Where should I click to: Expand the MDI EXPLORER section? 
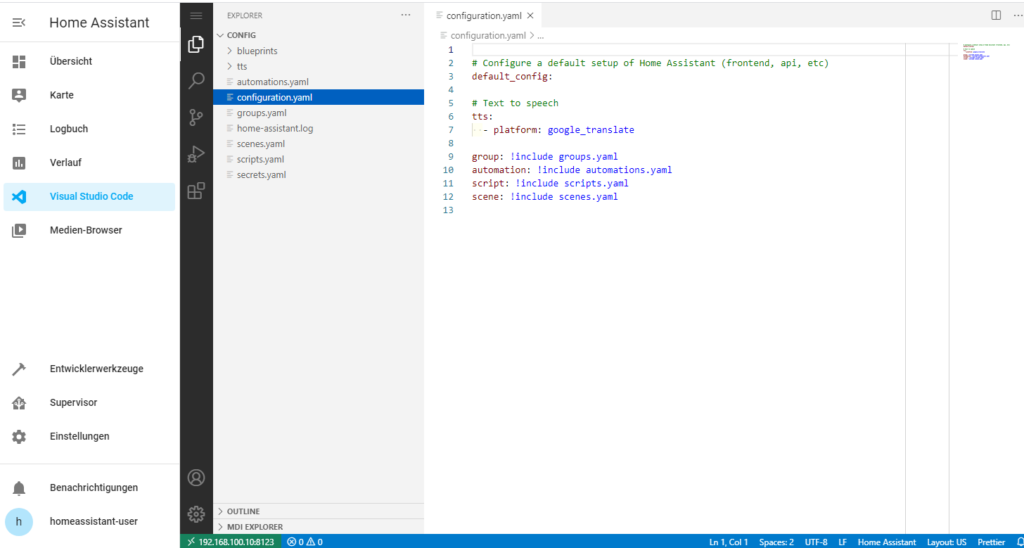pos(318,526)
